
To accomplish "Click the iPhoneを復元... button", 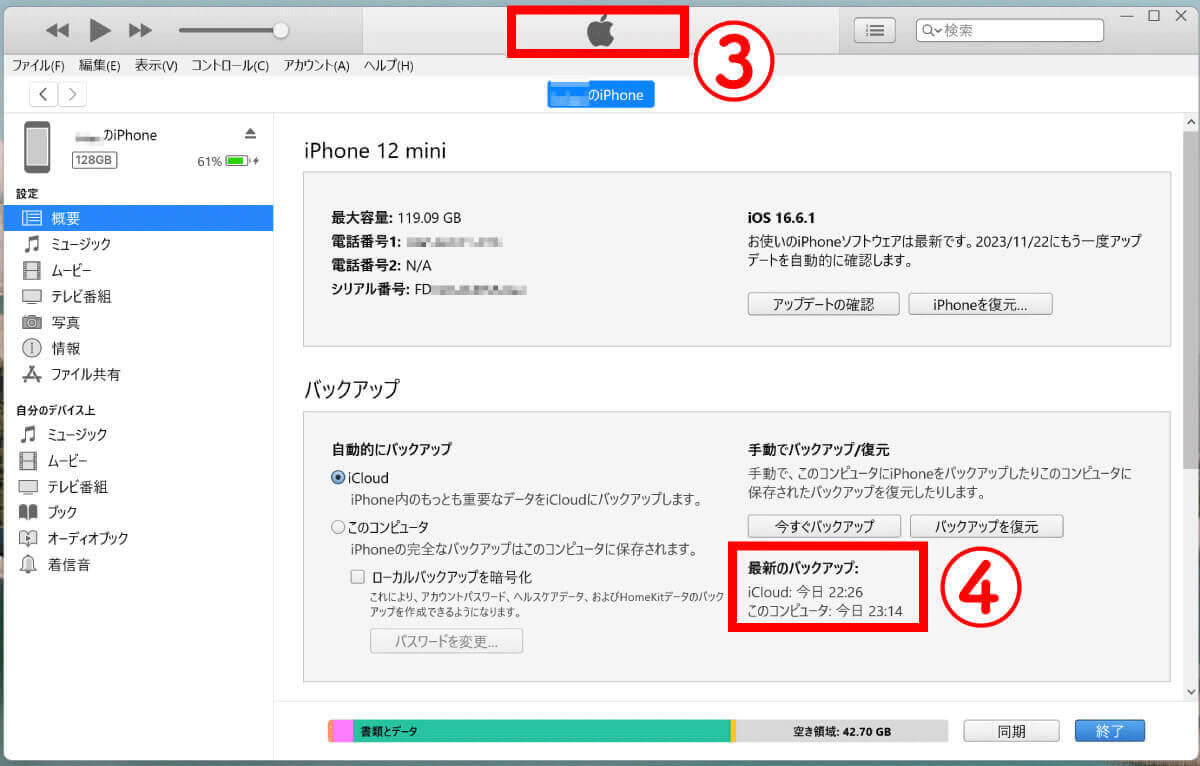I will click(980, 304).
